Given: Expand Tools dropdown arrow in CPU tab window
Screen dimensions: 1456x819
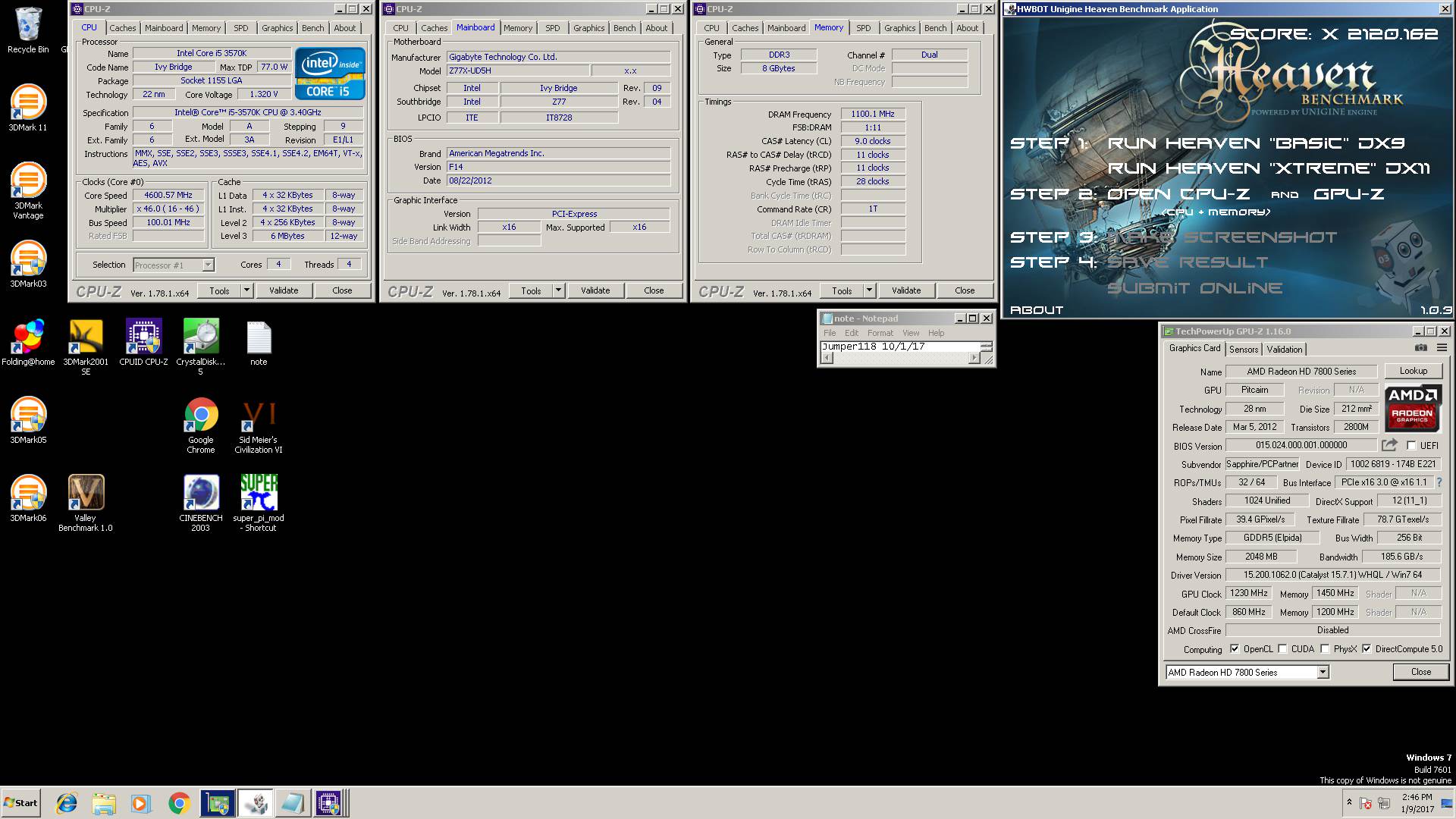Looking at the screenshot, I should coord(246,290).
